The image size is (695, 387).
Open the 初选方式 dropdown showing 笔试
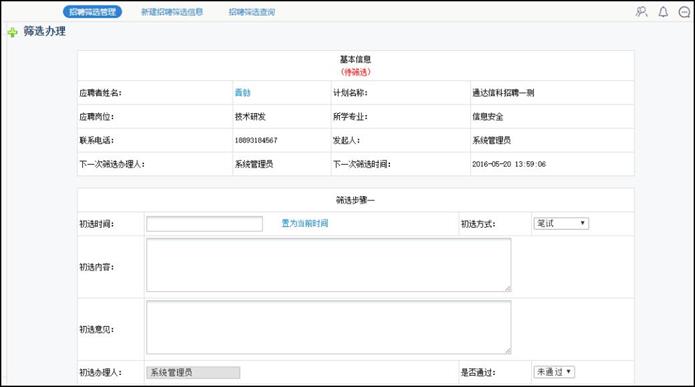pyautogui.click(x=561, y=223)
